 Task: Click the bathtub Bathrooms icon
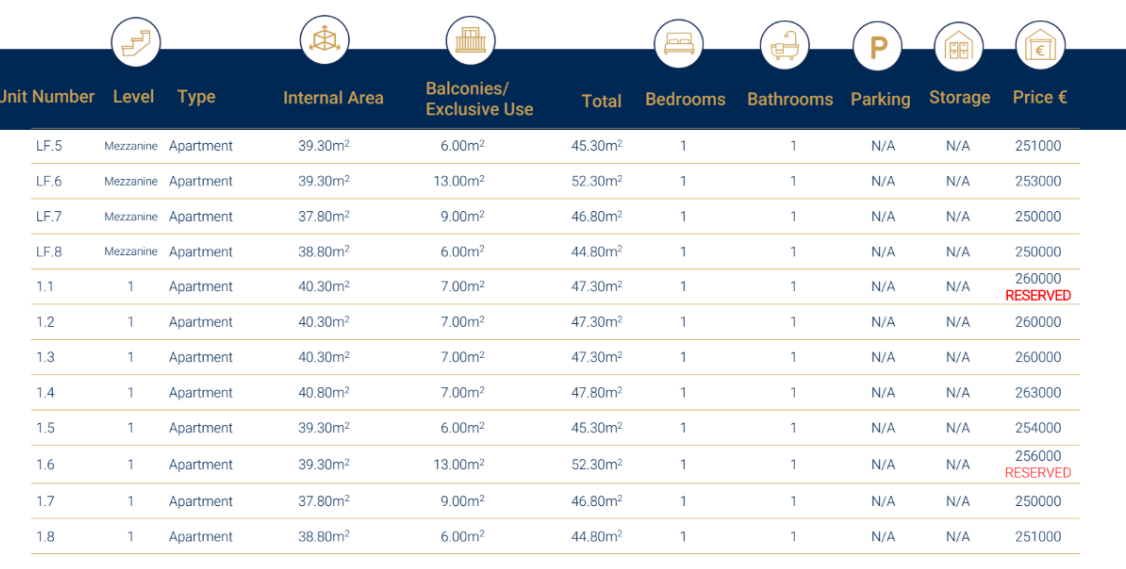[784, 45]
